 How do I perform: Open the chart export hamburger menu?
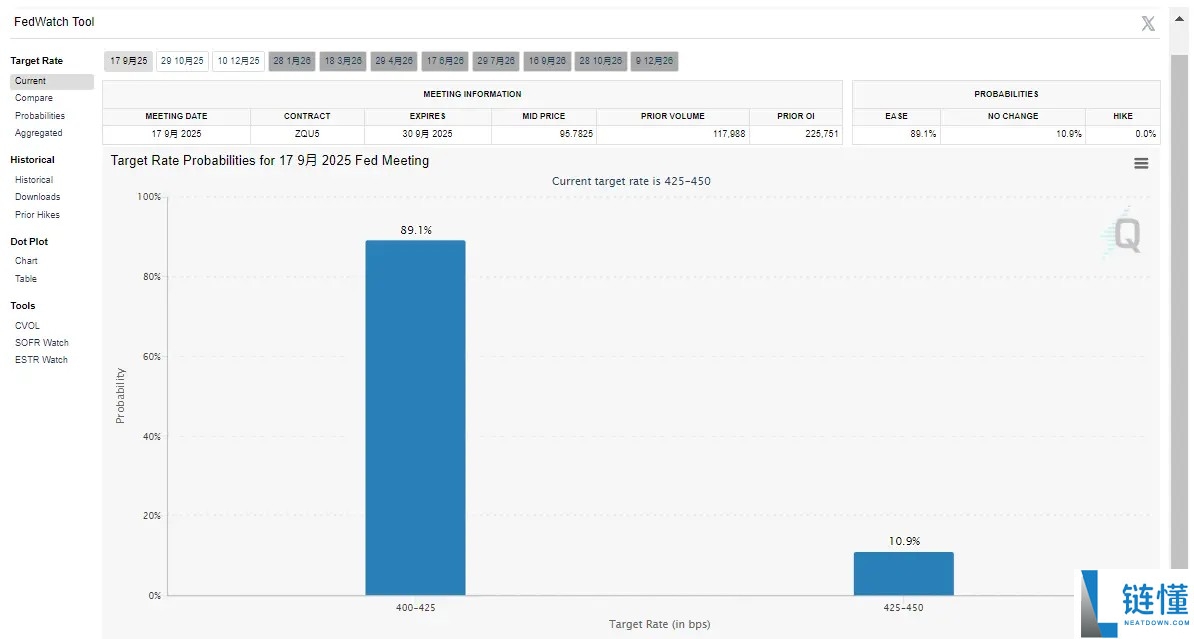(1142, 161)
